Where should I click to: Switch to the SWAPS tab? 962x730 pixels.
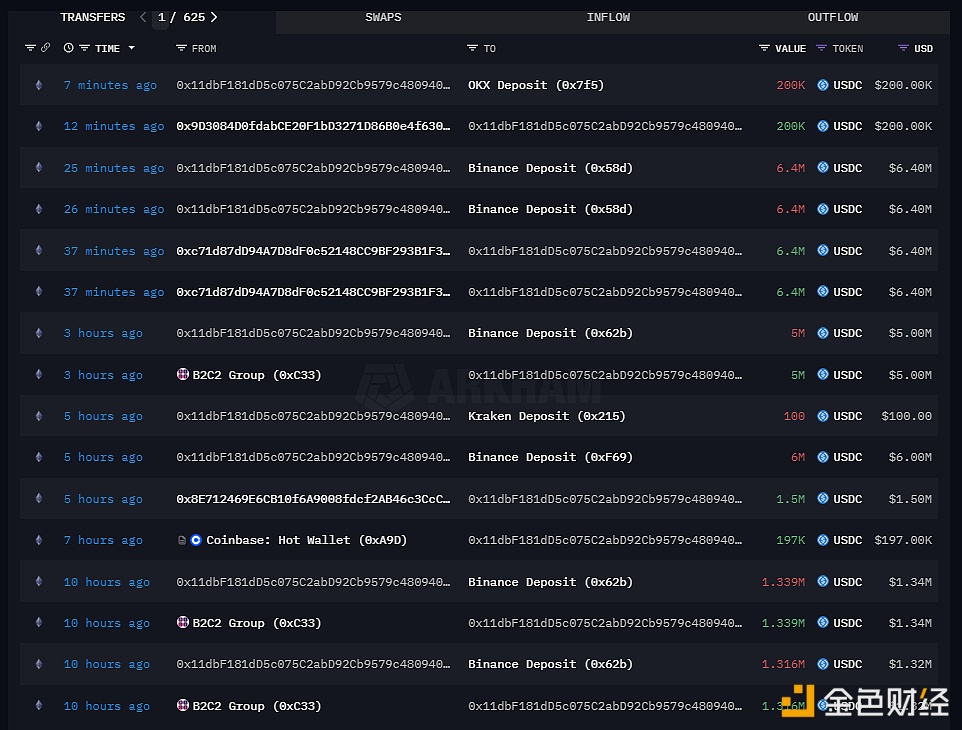(383, 17)
